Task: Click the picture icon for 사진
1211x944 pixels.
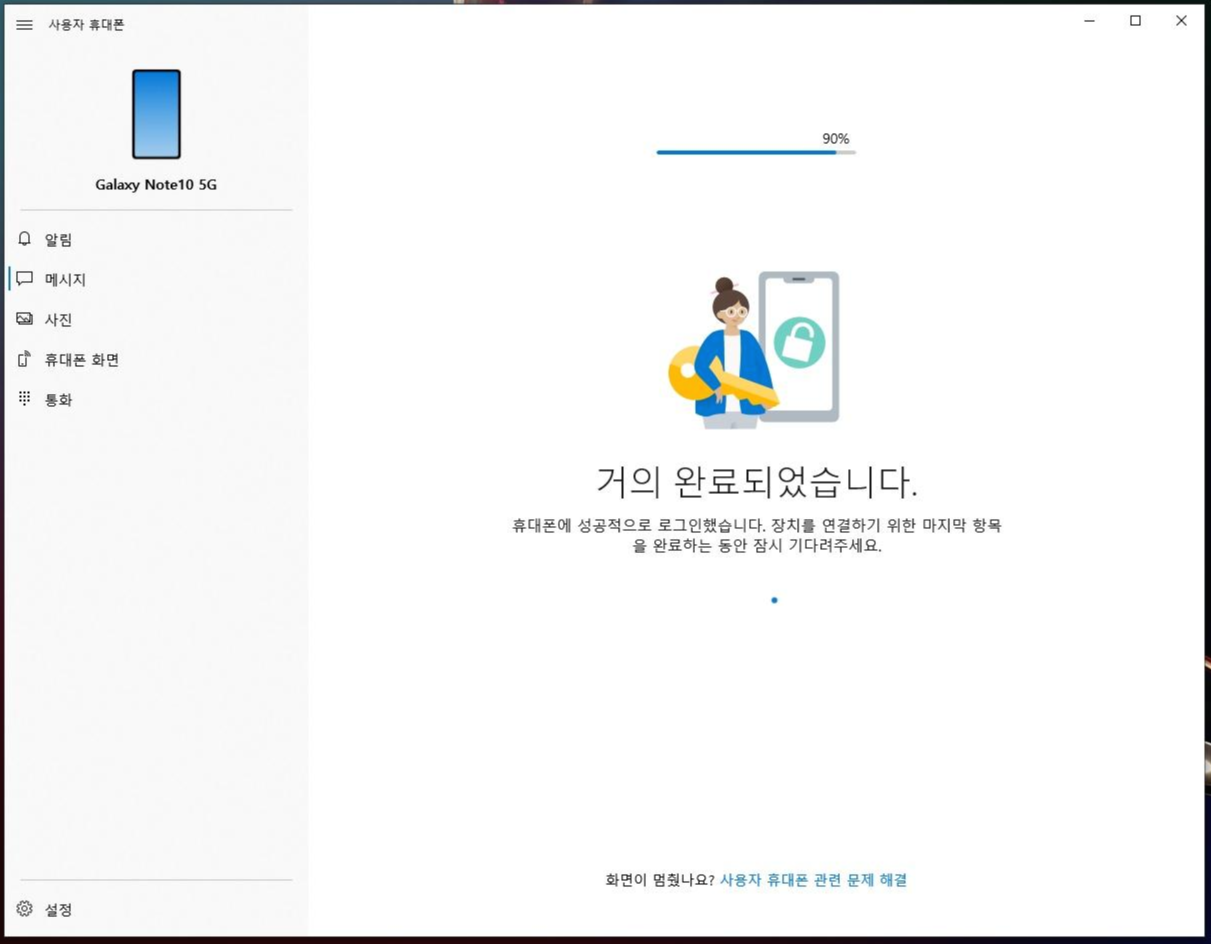Action: 25,319
